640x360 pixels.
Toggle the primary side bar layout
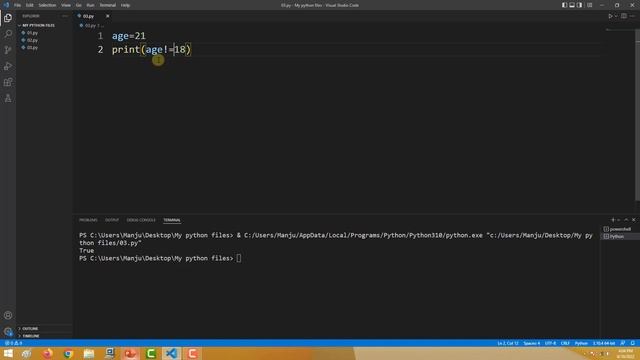pos(564,5)
